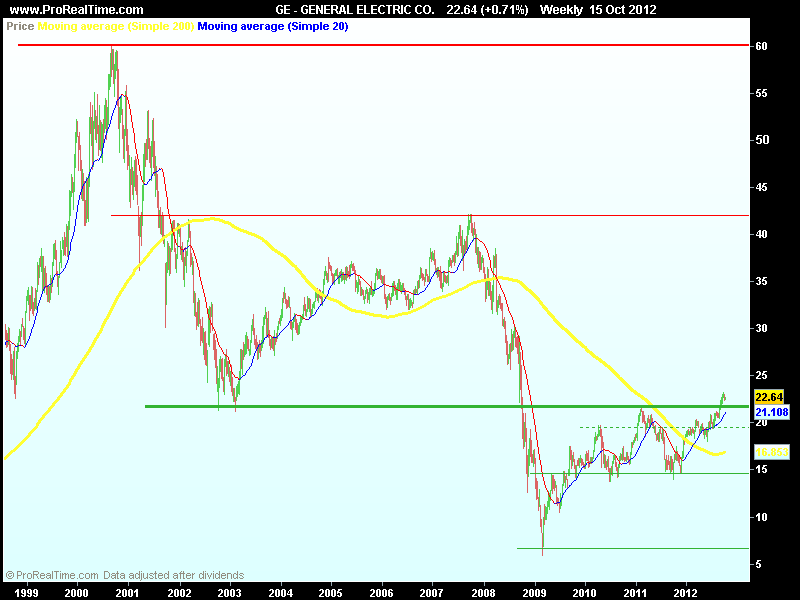Click the 2005 year label on time axis
The width and height of the screenshot is (800, 600).
coord(331,592)
